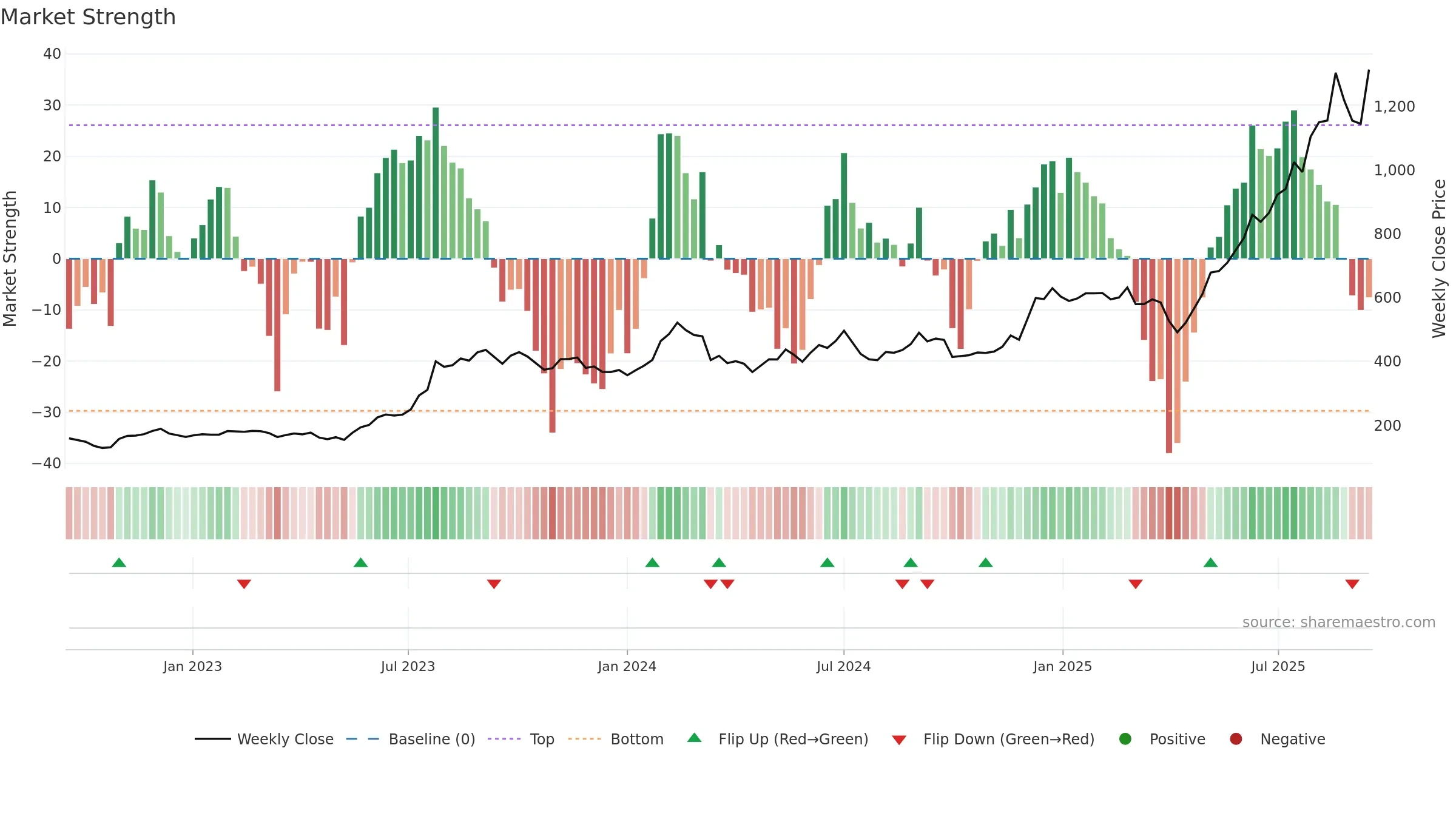The width and height of the screenshot is (1456, 819).
Task: Click the last flip-down marker after Jul 2025
Action: [1352, 584]
